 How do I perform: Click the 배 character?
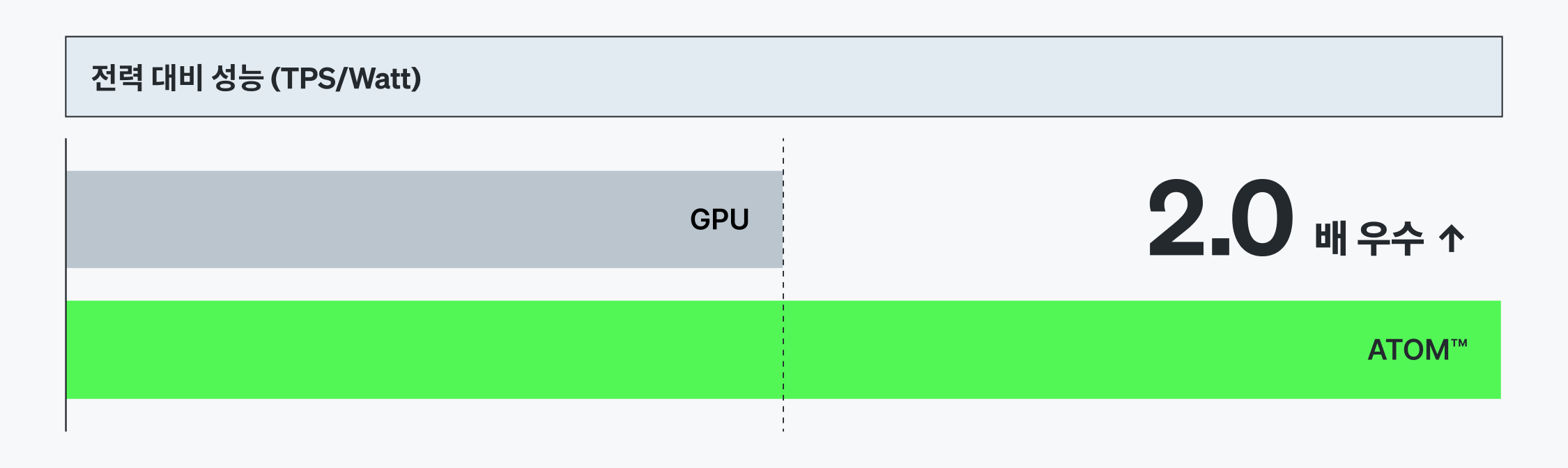click(1330, 238)
